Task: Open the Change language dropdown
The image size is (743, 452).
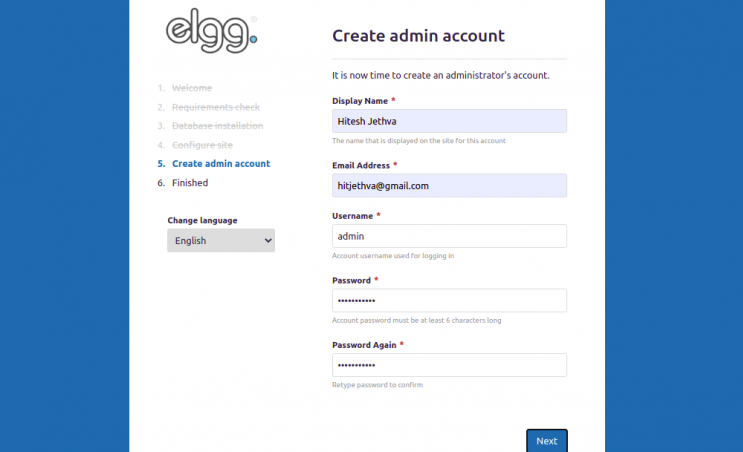Action: pyautogui.click(x=220, y=240)
